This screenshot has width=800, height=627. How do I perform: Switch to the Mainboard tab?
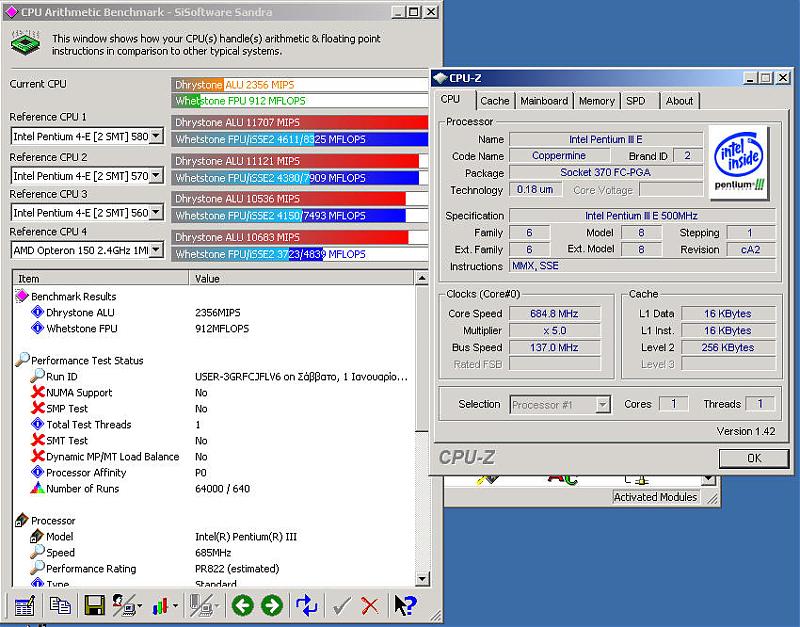pyautogui.click(x=544, y=101)
